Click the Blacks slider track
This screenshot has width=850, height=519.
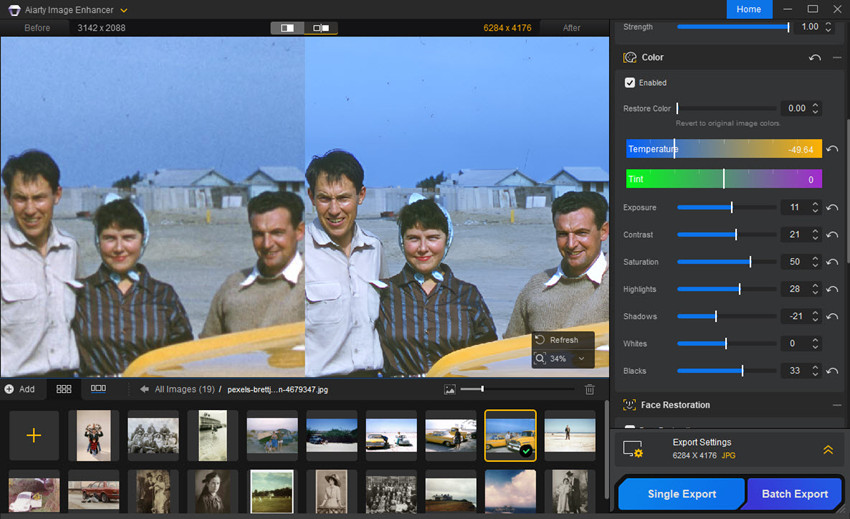click(726, 371)
